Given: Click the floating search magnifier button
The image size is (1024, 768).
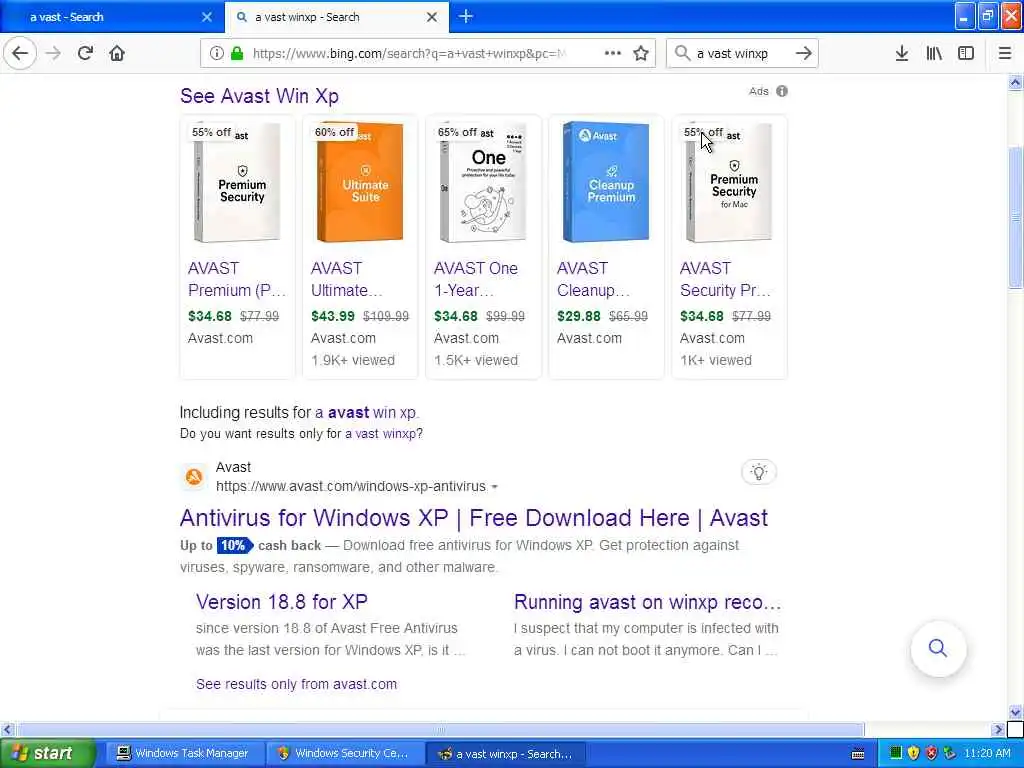Looking at the screenshot, I should [938, 648].
